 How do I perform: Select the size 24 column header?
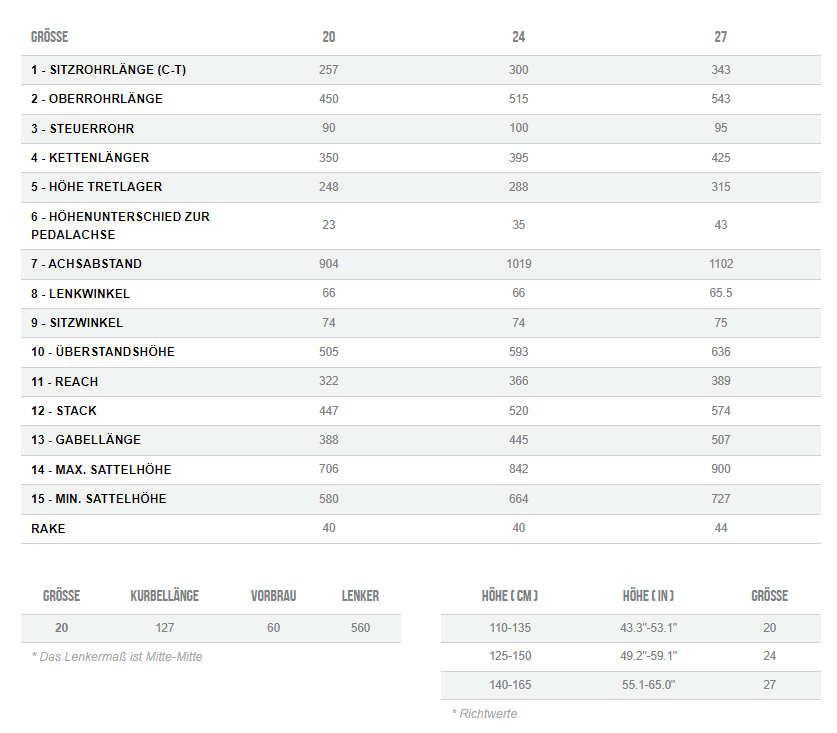click(x=518, y=37)
